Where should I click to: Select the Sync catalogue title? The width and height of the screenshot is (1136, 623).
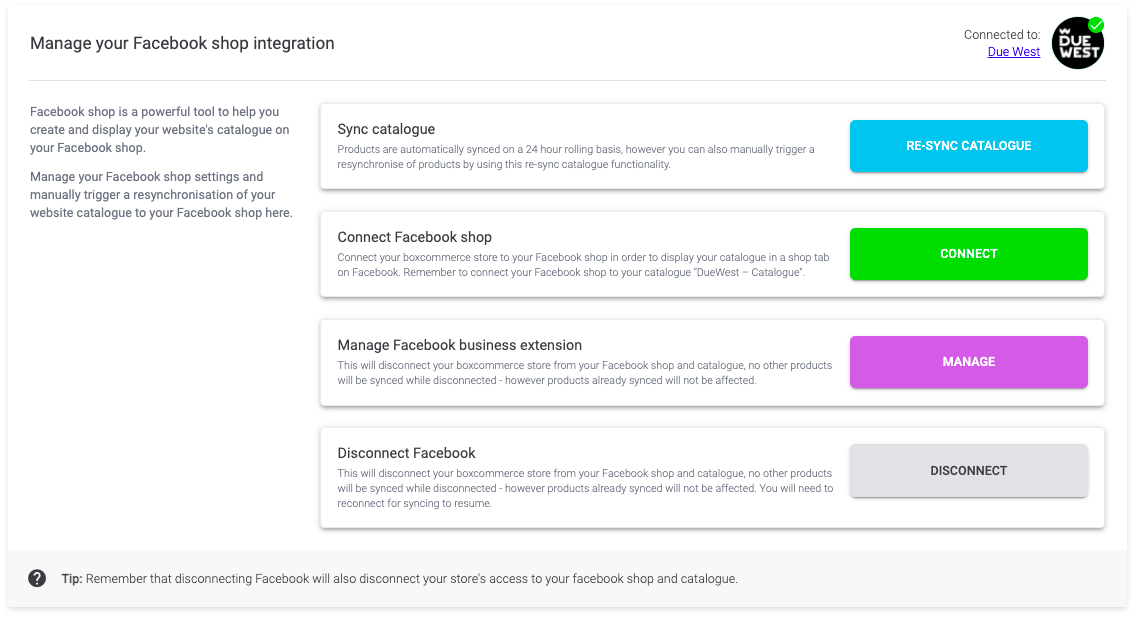(385, 129)
